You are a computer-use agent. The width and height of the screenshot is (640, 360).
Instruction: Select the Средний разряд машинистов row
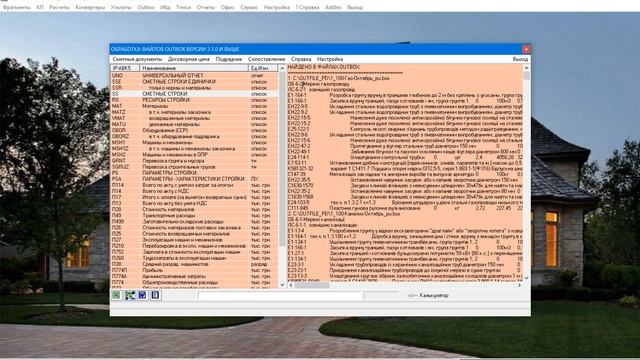pyautogui.click(x=194, y=264)
